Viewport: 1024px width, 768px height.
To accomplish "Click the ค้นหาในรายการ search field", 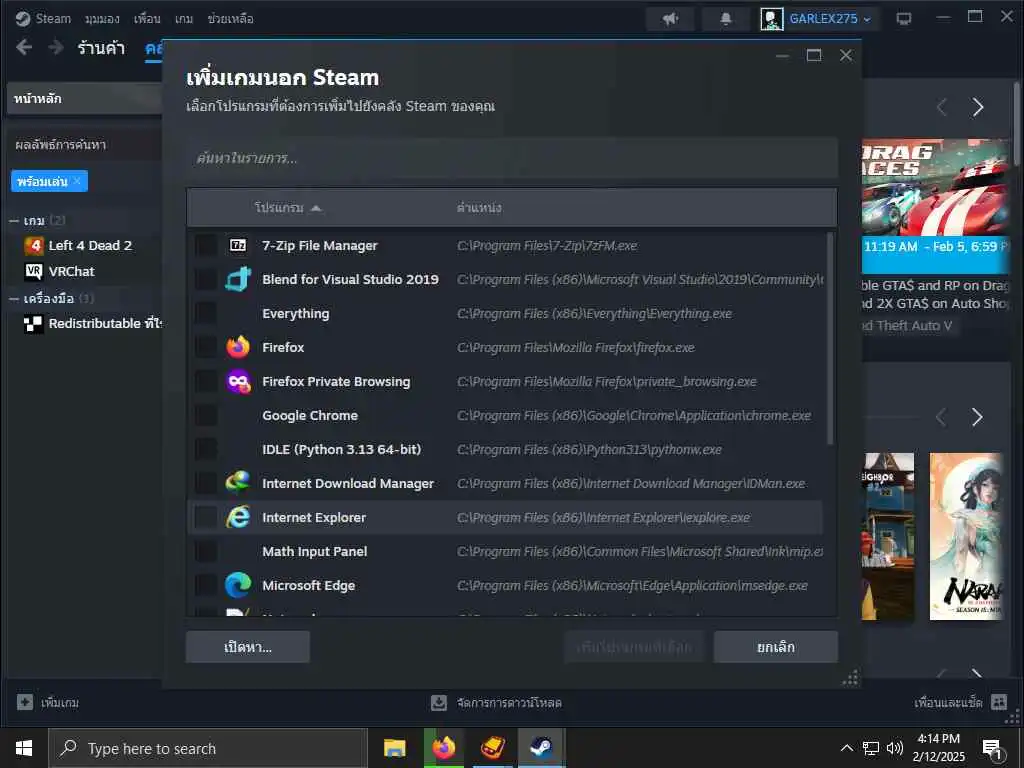I will point(511,158).
